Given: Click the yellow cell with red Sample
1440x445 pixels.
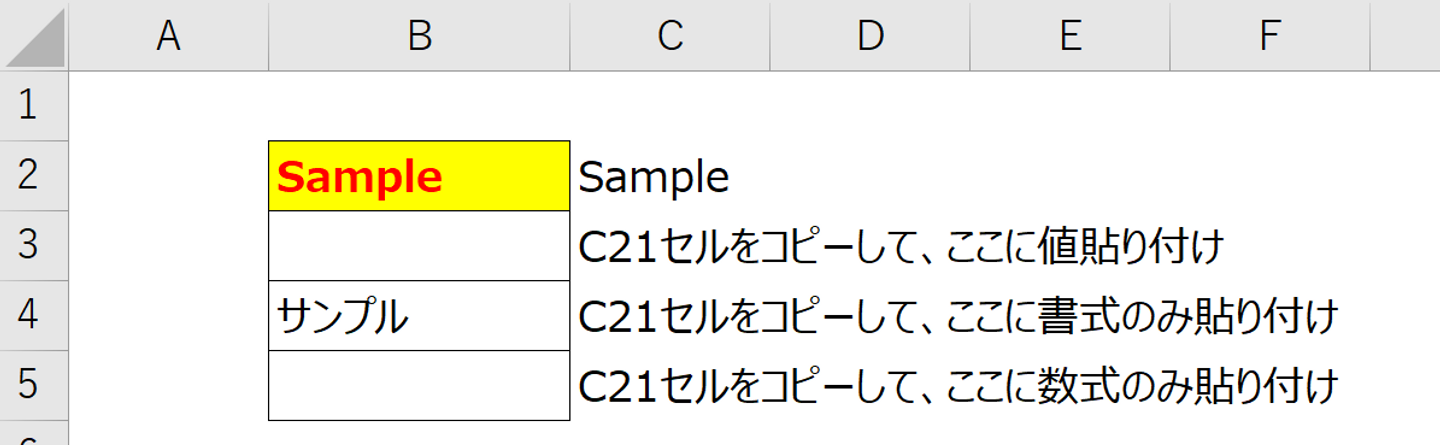Looking at the screenshot, I should pos(420,176).
